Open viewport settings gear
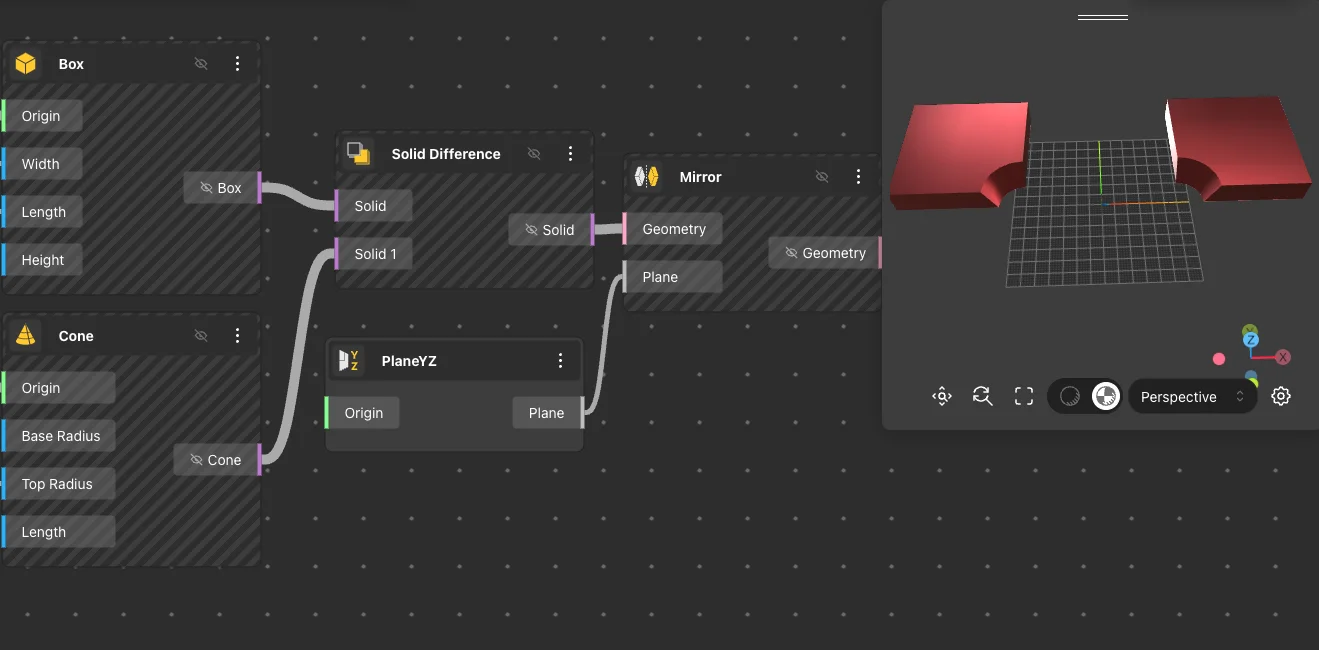Screen dimensions: 1319x650 click(x=1280, y=397)
